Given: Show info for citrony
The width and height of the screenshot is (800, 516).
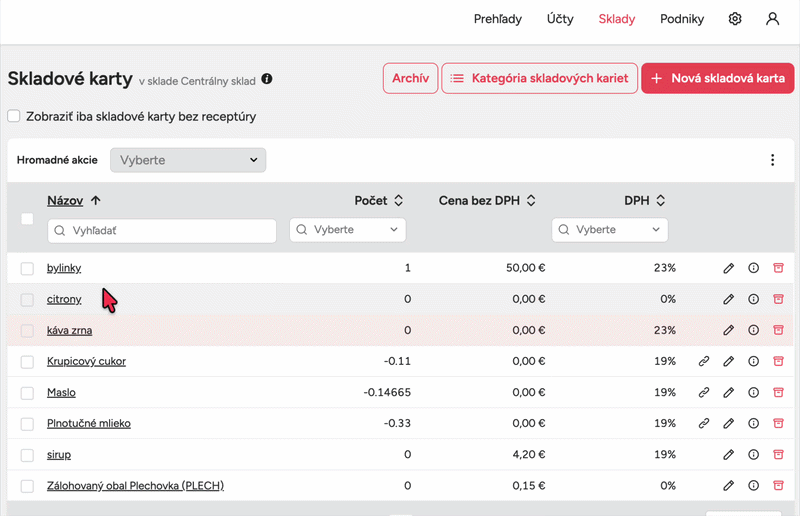Looking at the screenshot, I should [754, 299].
